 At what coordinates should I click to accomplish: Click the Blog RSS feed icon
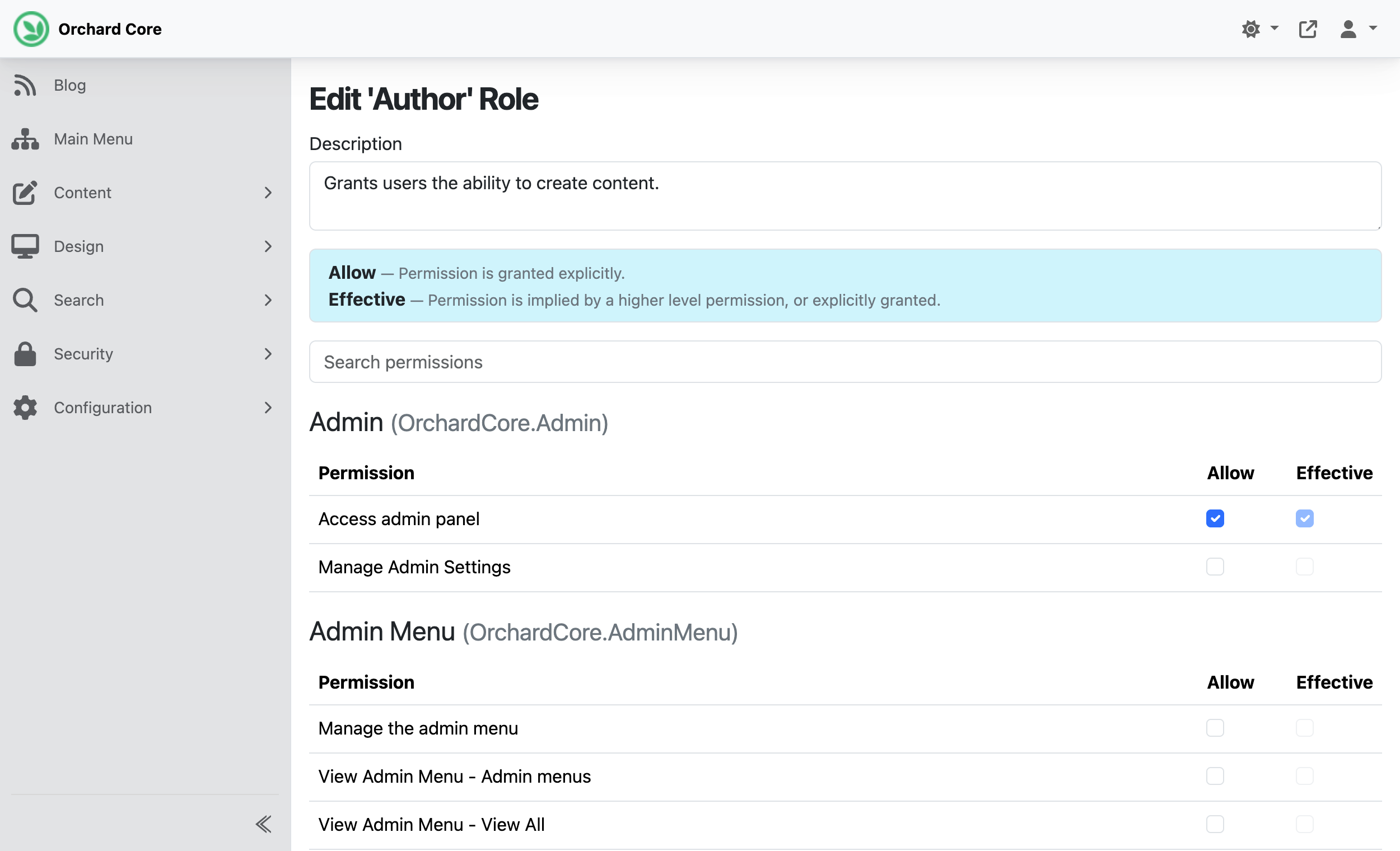[x=25, y=85]
